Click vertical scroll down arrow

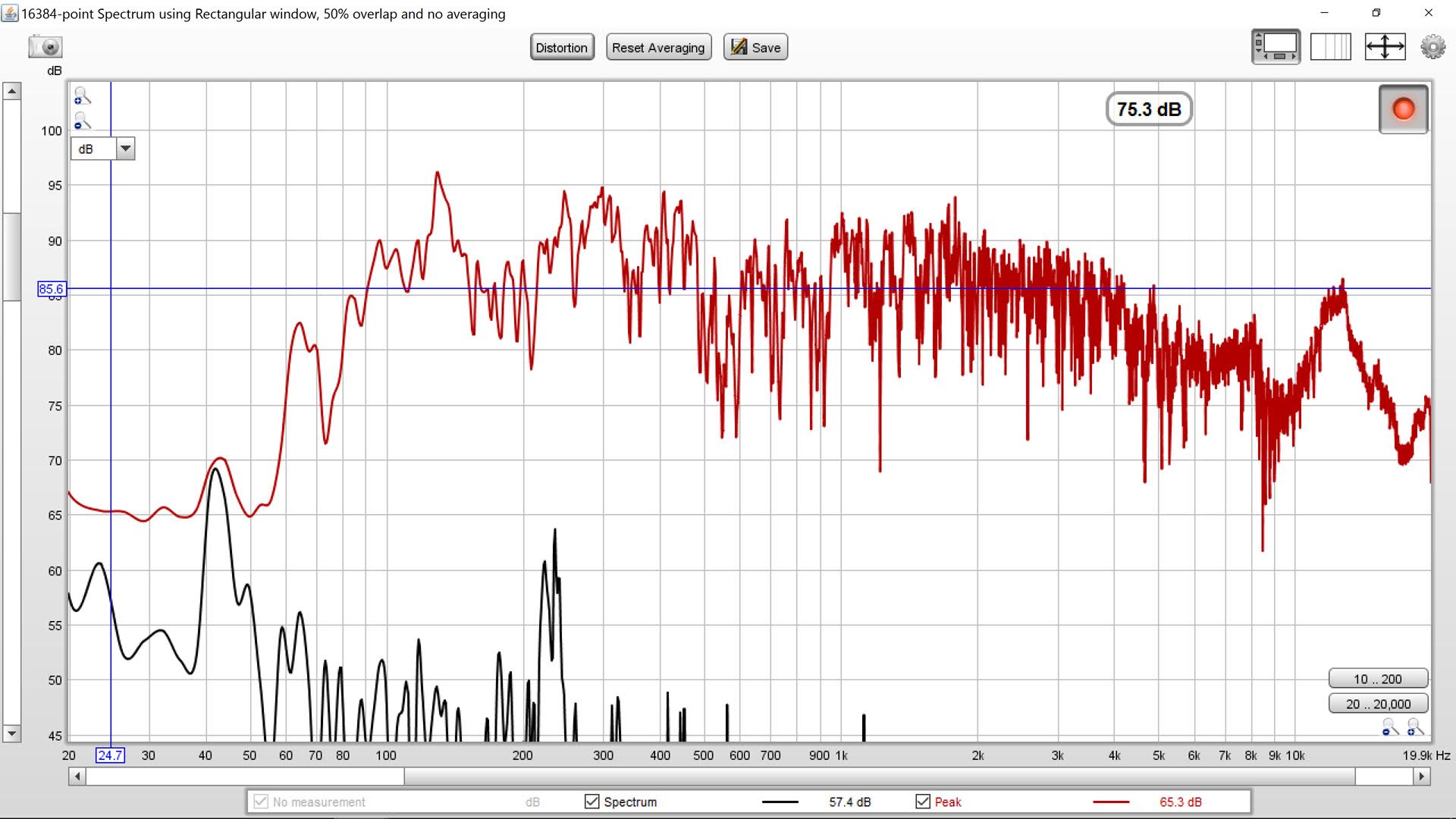click(x=11, y=733)
